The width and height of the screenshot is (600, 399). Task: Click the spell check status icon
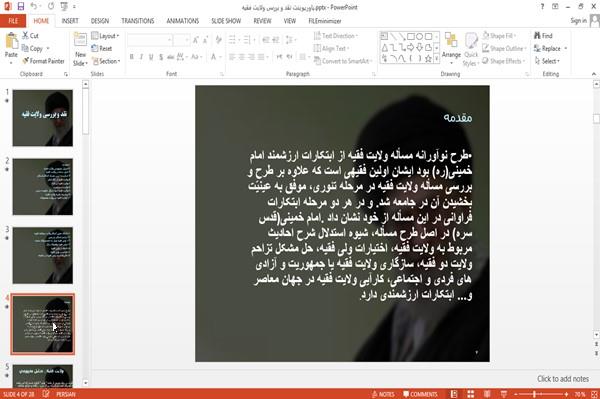[46, 394]
